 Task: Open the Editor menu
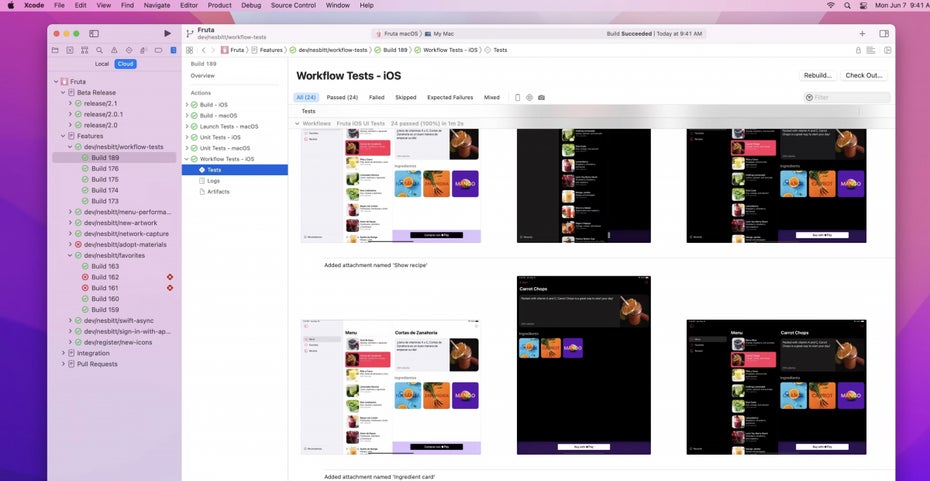coord(189,5)
